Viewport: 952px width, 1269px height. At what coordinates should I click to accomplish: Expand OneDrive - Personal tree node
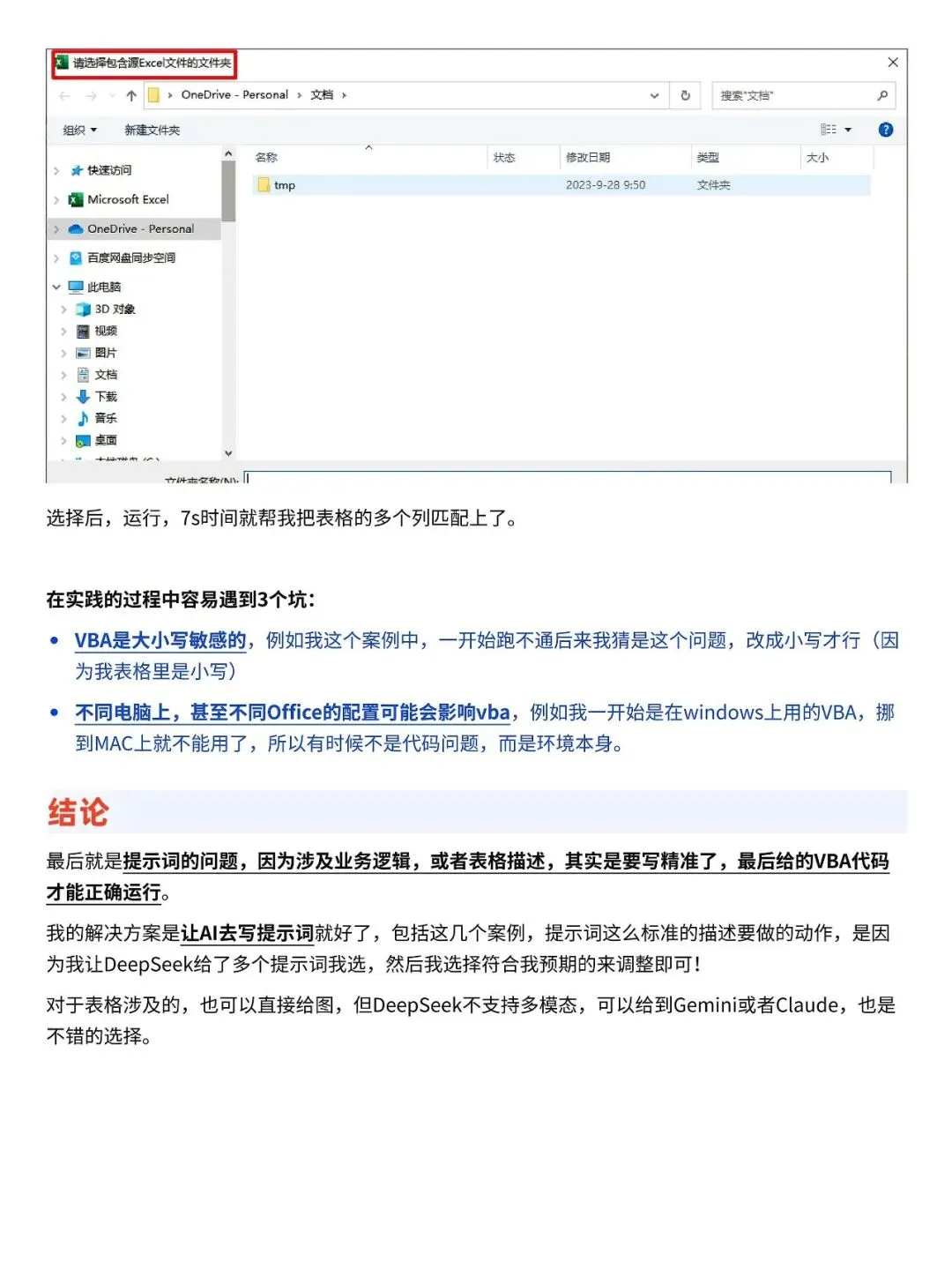point(56,229)
